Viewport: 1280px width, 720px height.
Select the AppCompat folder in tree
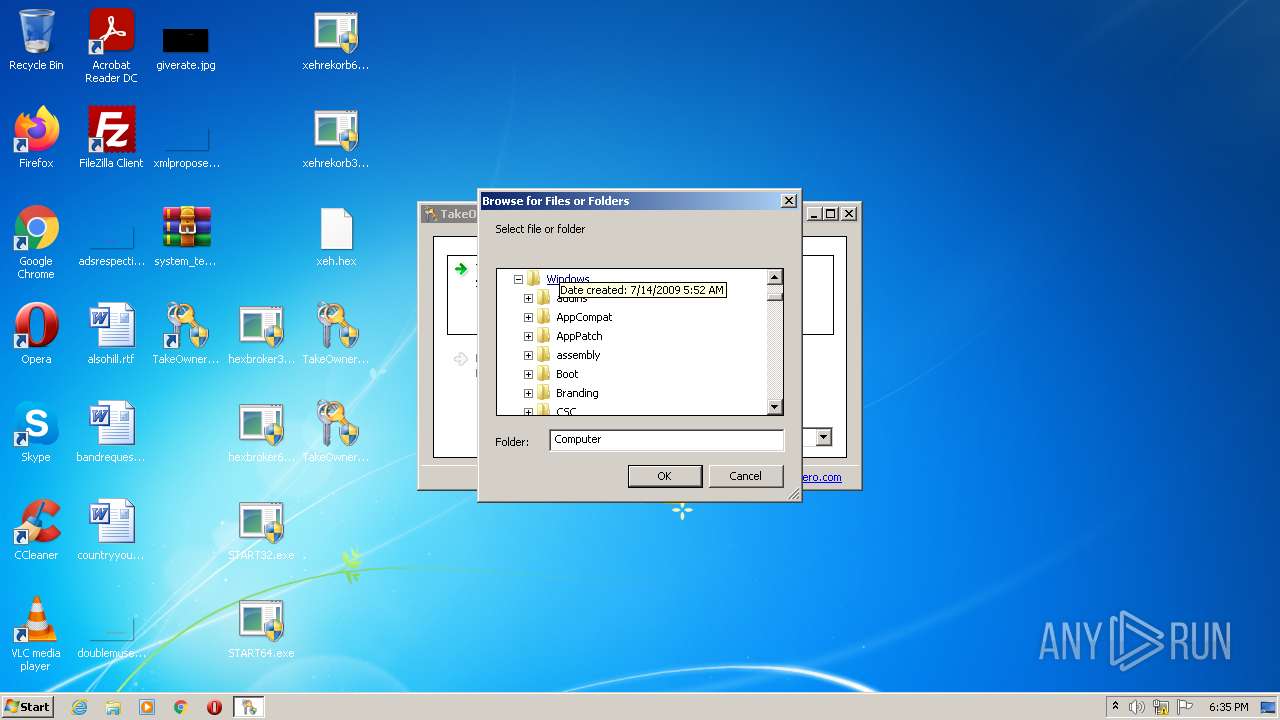tap(584, 317)
